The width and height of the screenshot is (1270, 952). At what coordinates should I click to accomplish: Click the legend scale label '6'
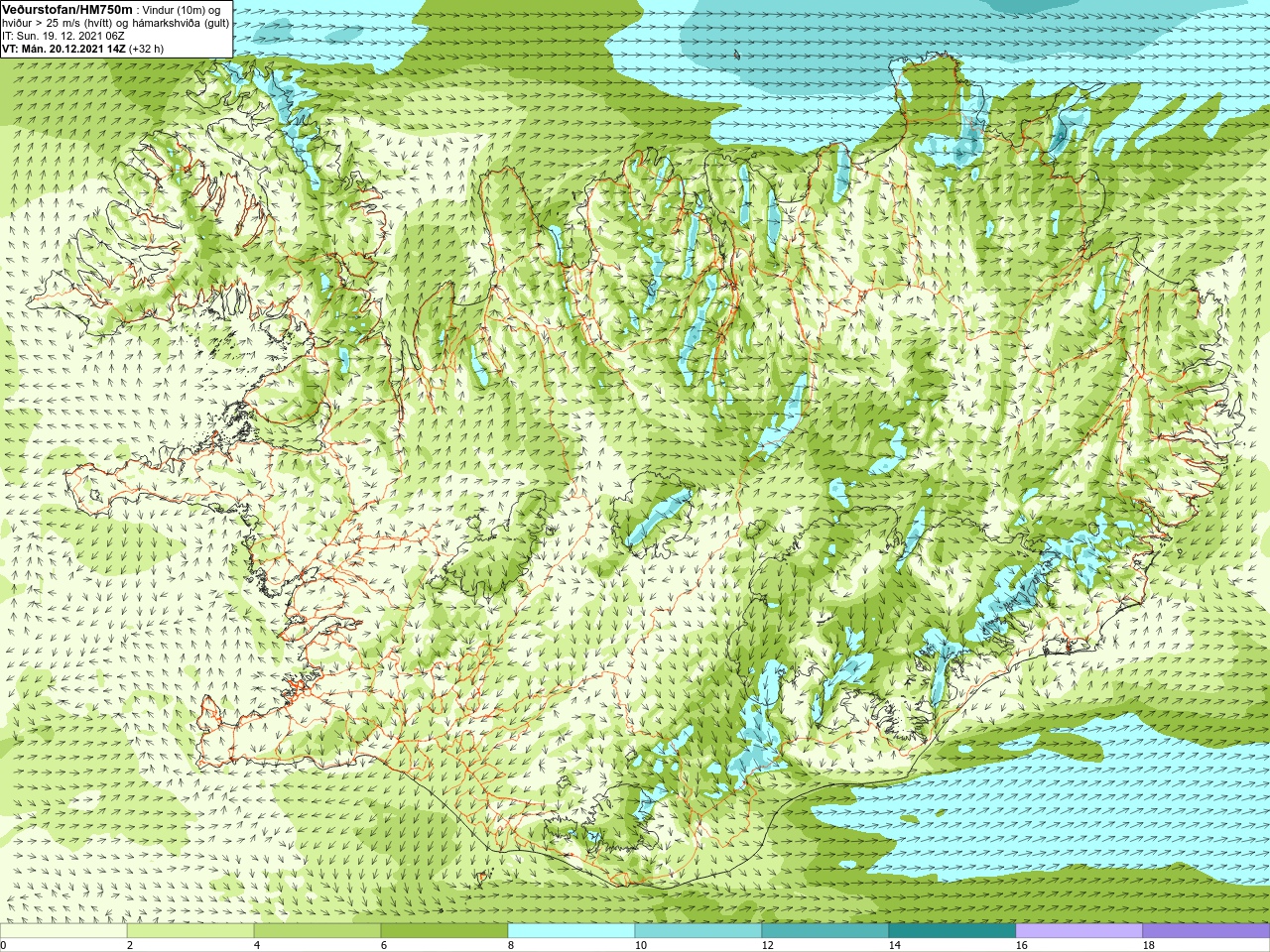384,945
